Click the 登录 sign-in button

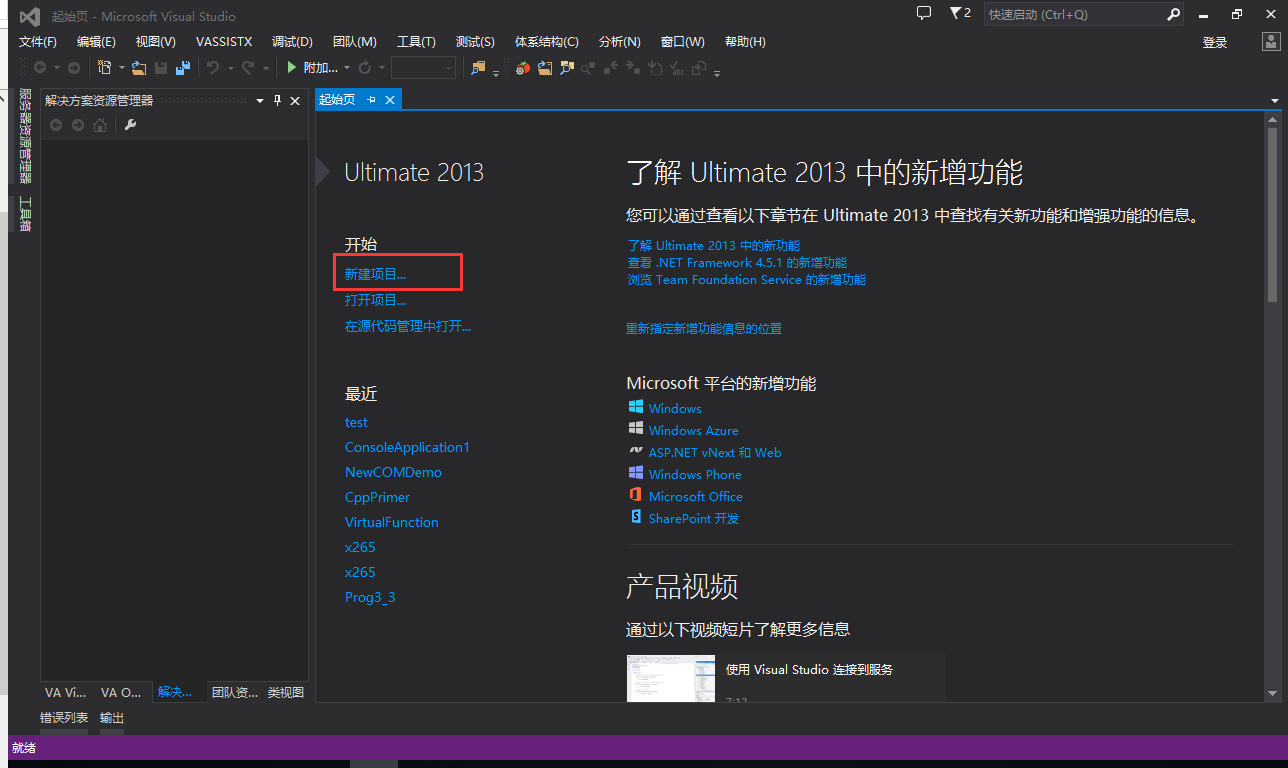(x=1215, y=42)
